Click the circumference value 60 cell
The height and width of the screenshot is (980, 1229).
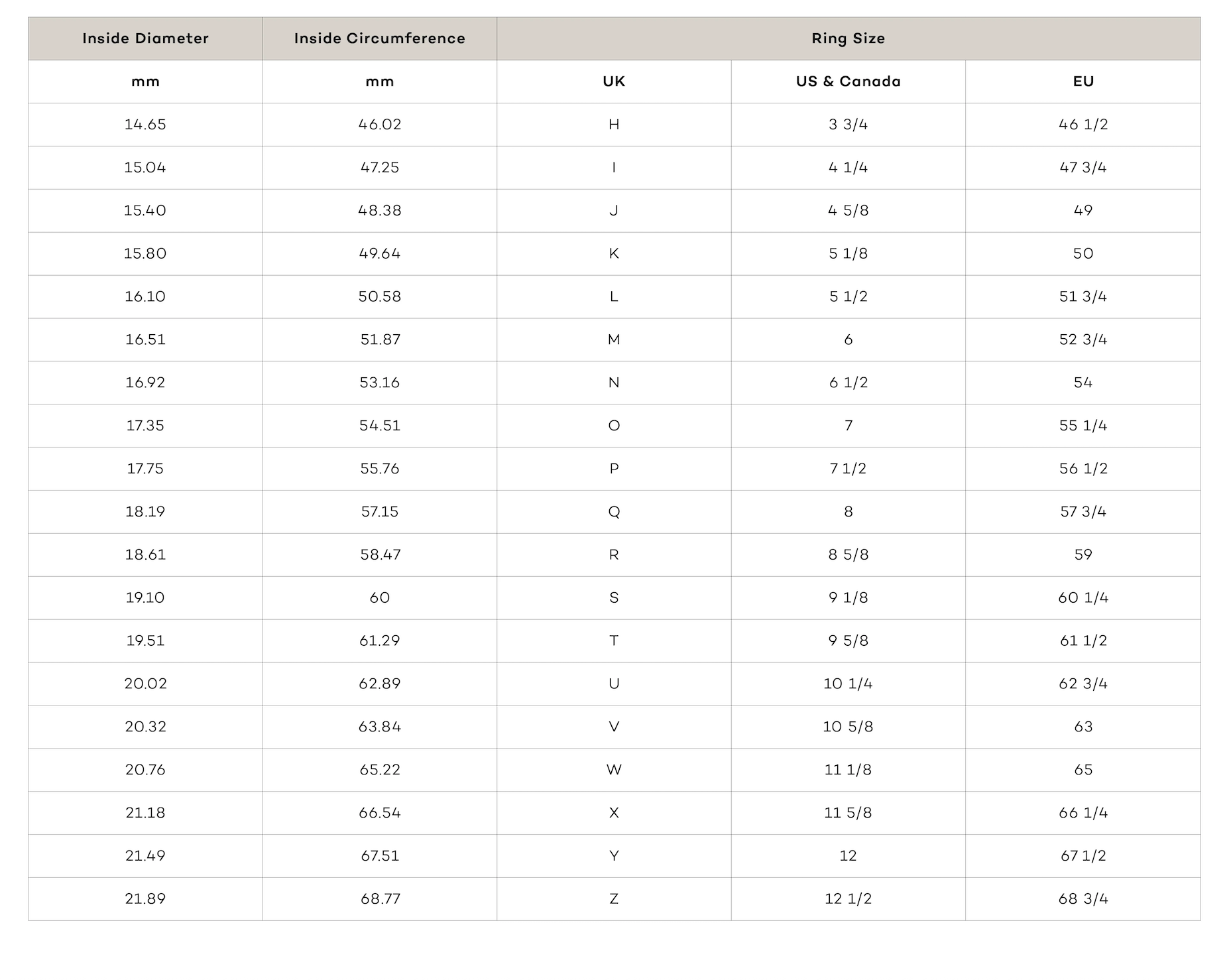[x=379, y=598]
